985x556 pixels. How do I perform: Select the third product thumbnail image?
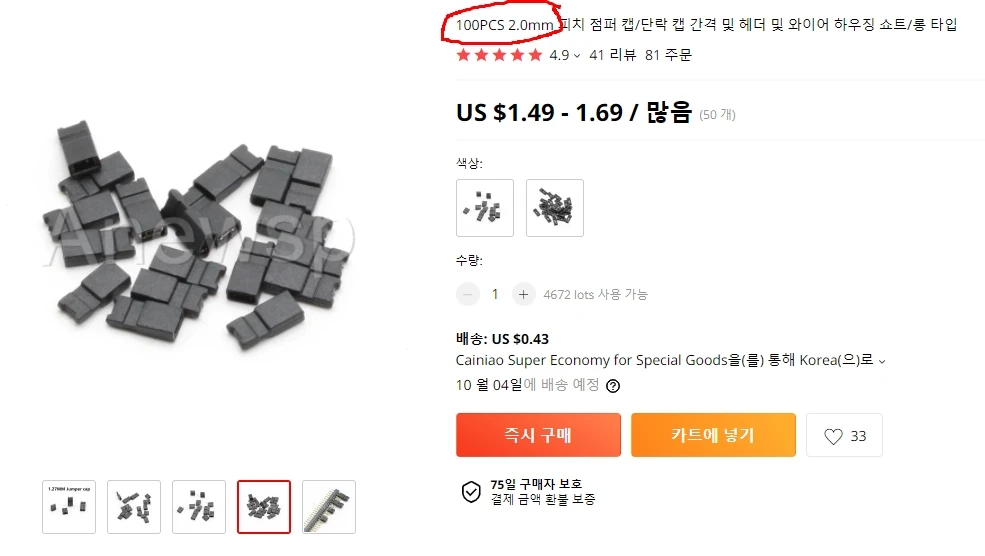tap(199, 507)
